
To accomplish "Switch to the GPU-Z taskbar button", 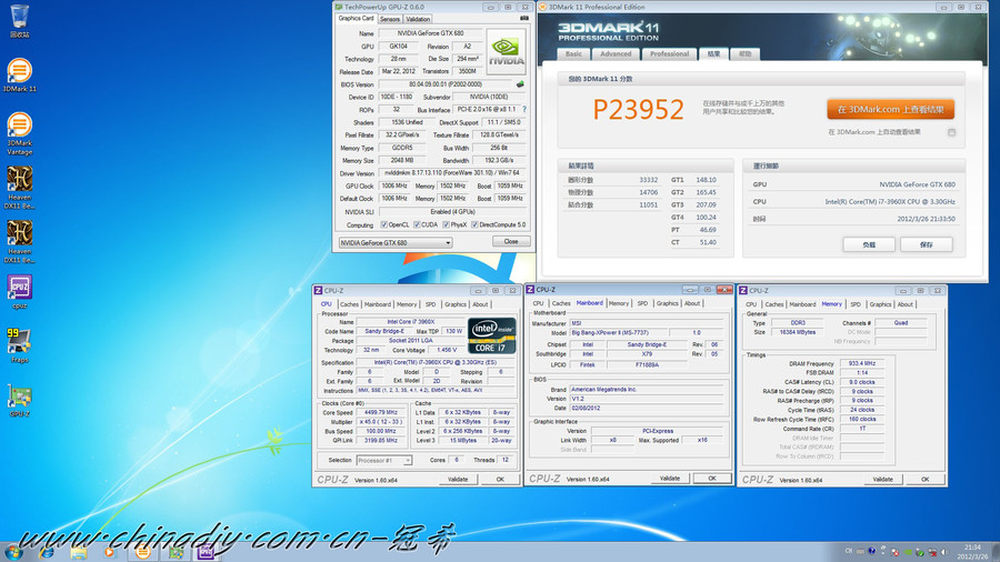I will click(x=176, y=552).
